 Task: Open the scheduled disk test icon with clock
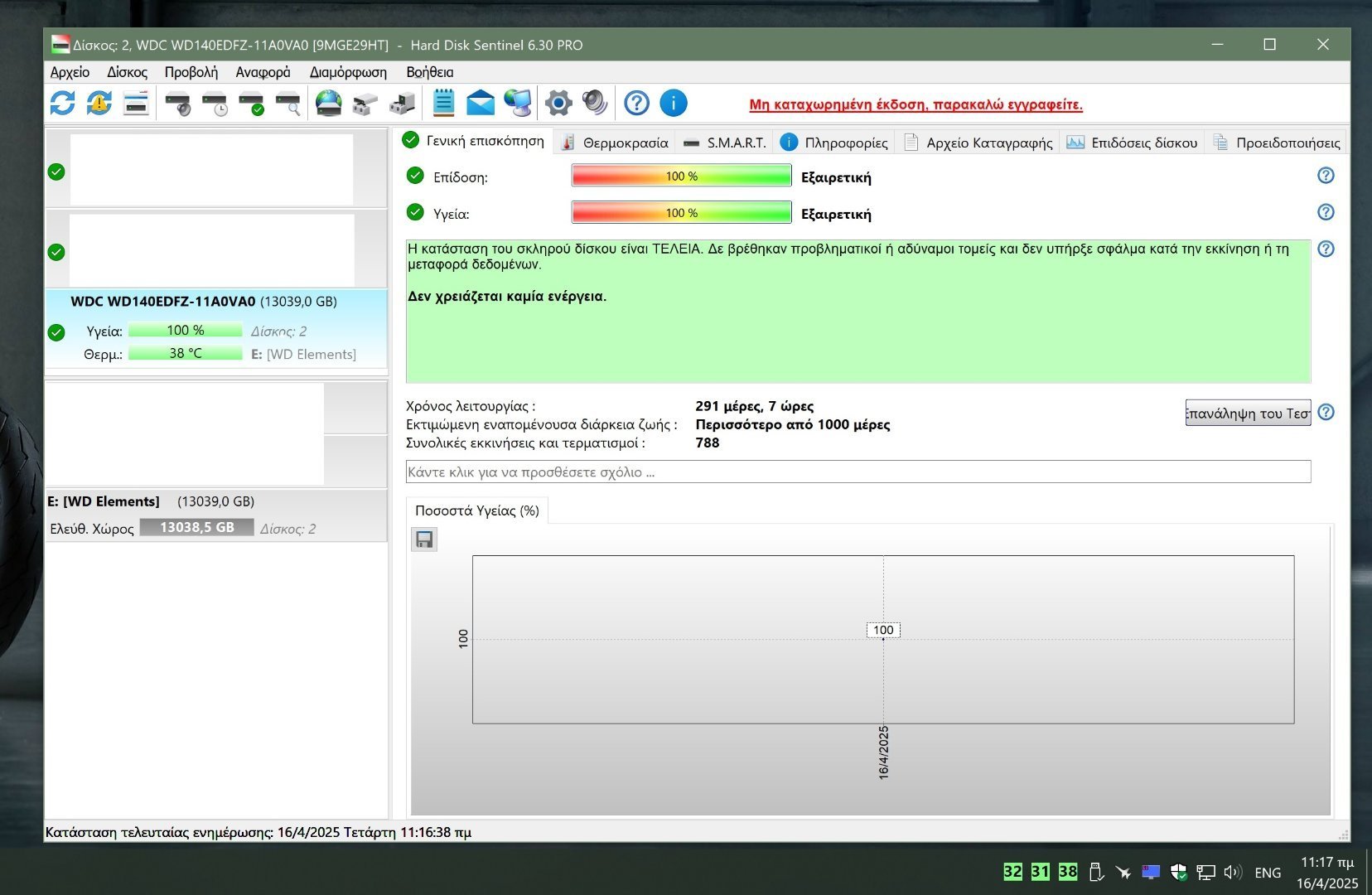215,104
